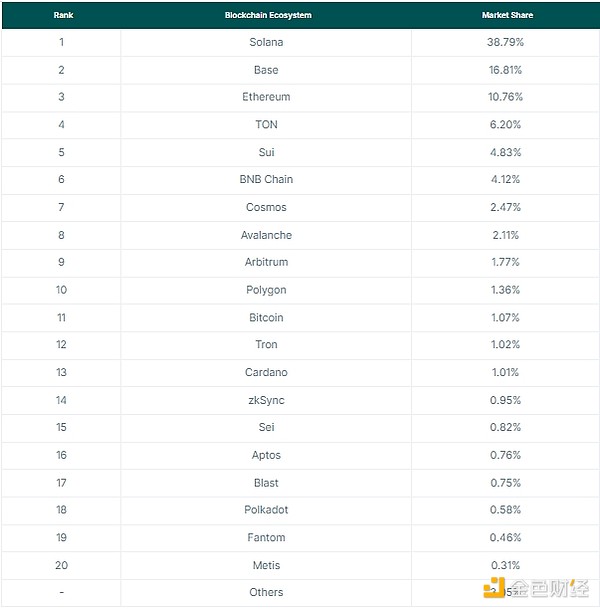Select the Solana ecosystem cell

click(x=266, y=43)
